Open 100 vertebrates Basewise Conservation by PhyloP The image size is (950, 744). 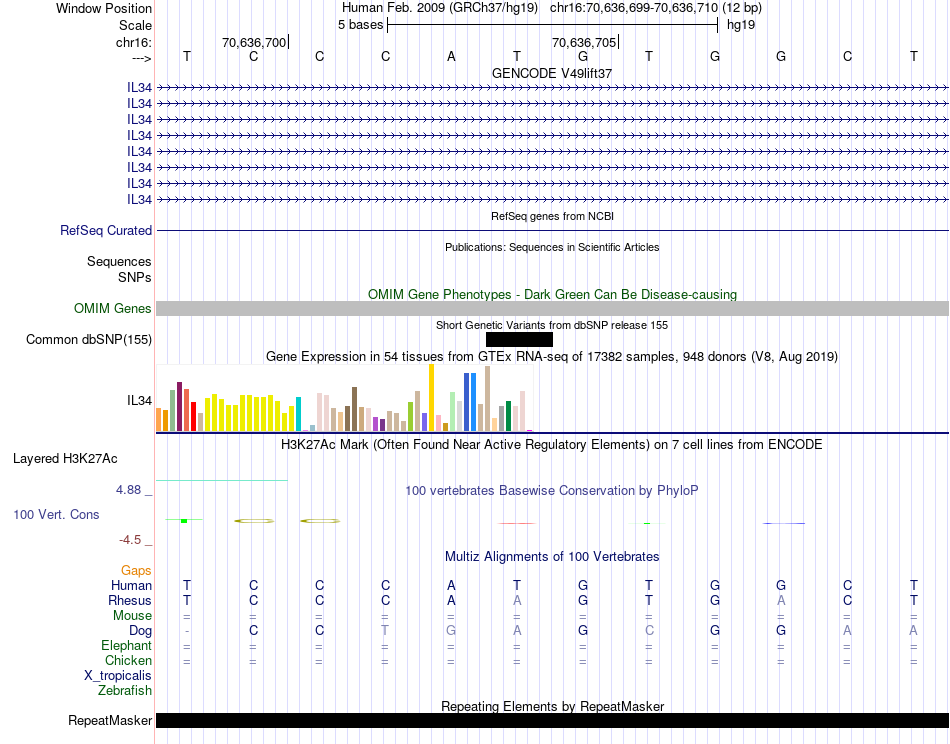552,491
